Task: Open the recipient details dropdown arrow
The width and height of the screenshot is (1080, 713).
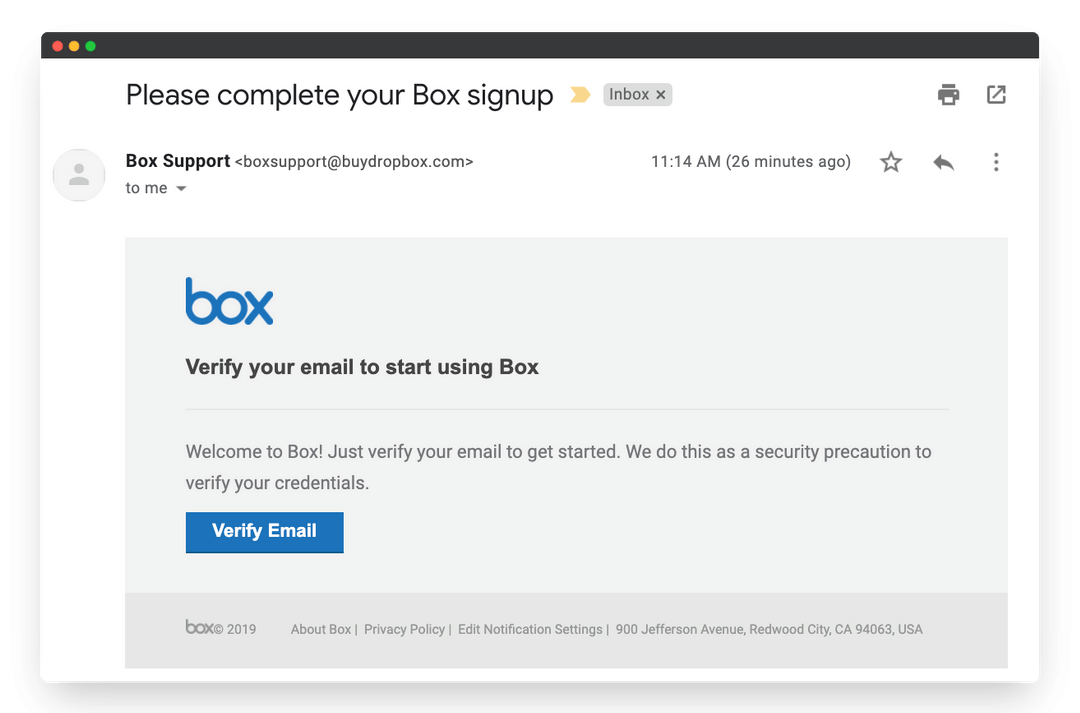Action: pos(181,188)
